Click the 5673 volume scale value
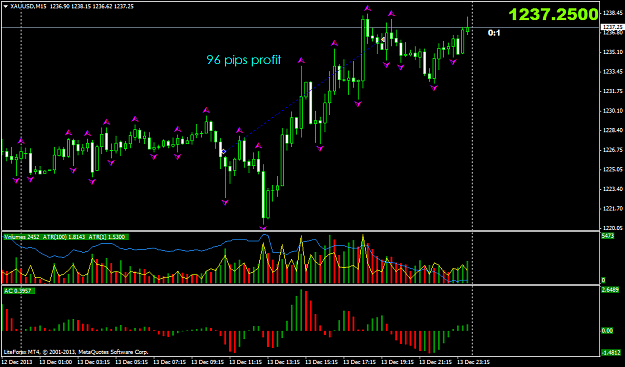The height and width of the screenshot is (367, 625). 609,236
